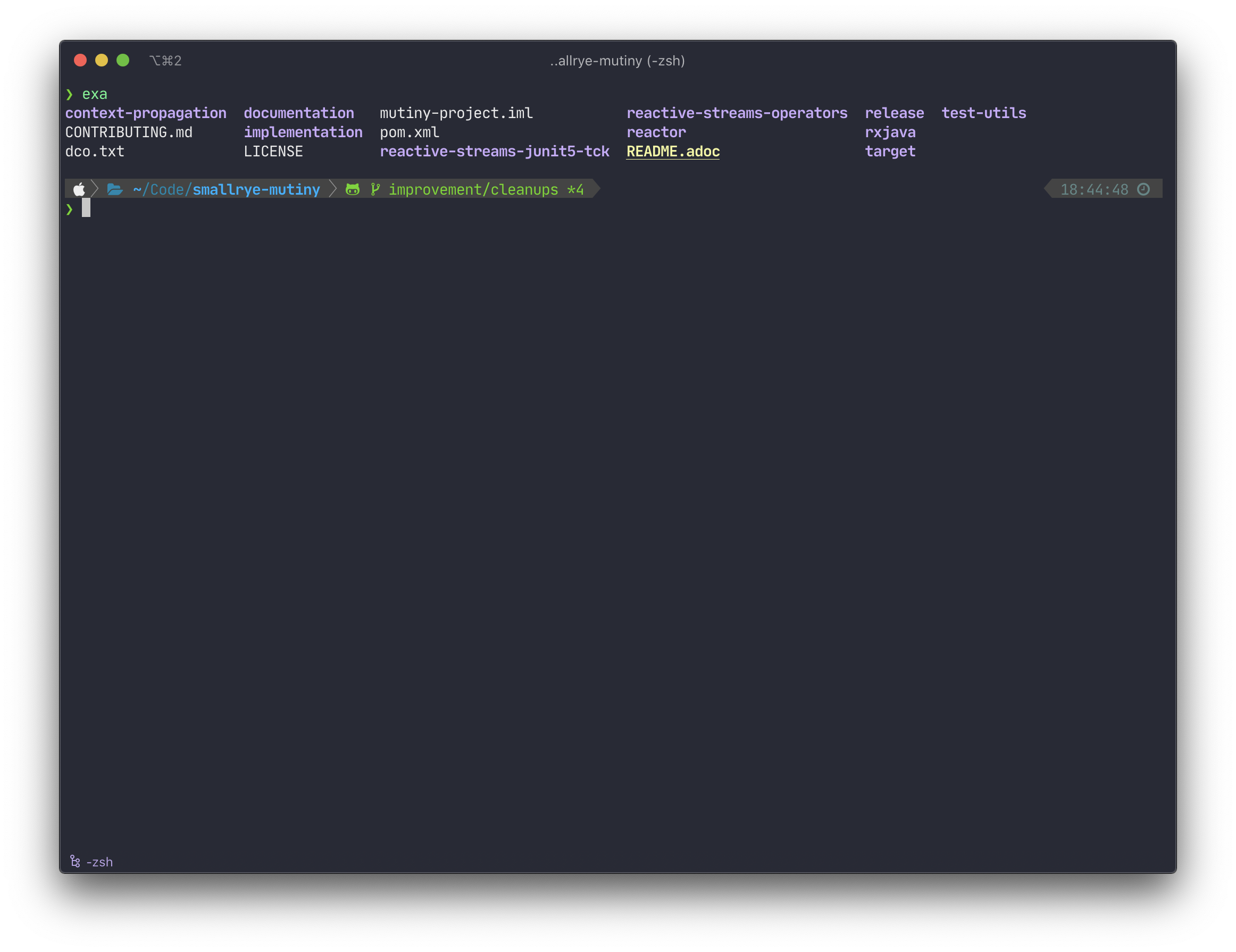Click the smallrye-mutiny path segment
This screenshot has width=1236, height=952.
pos(256,189)
